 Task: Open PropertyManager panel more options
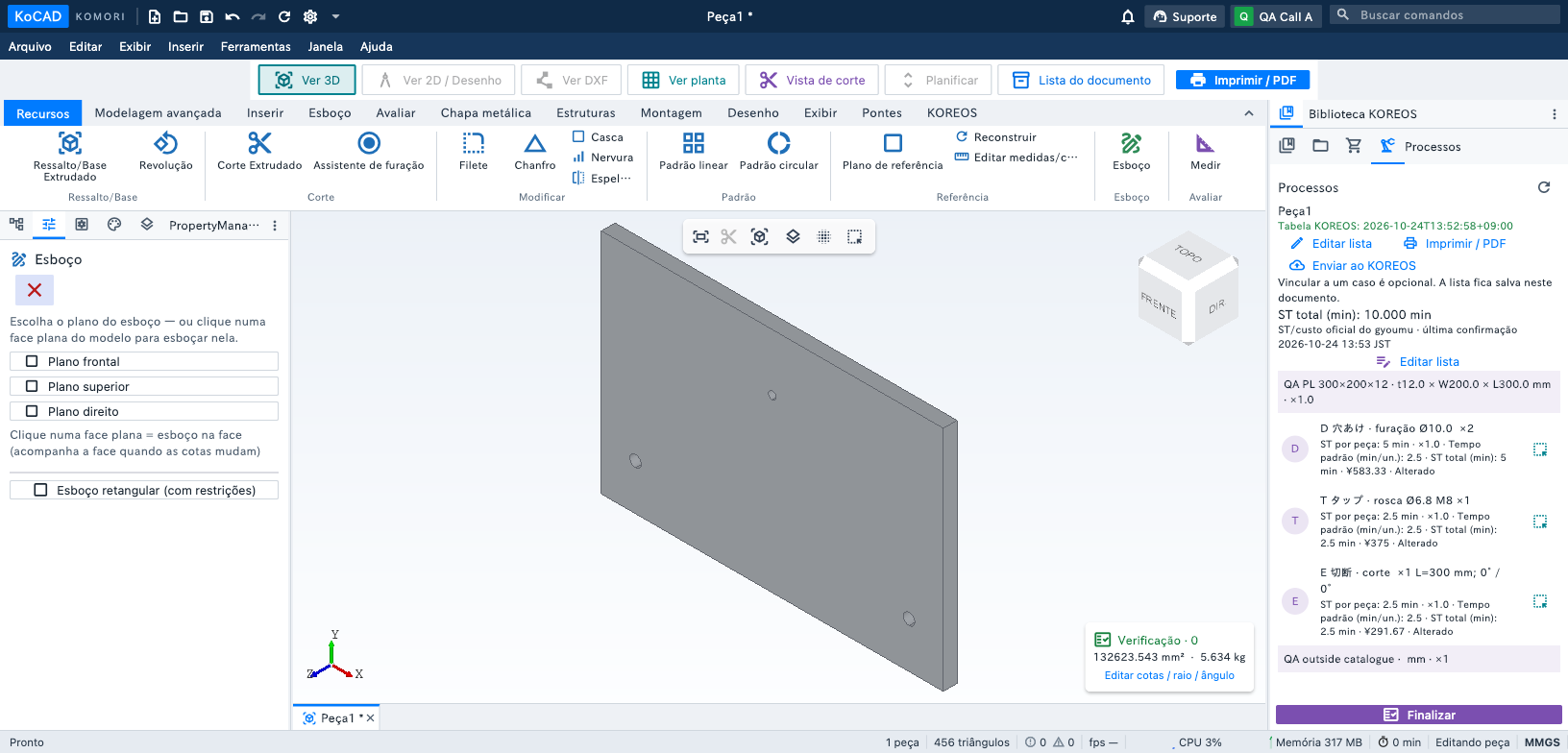pos(275,226)
